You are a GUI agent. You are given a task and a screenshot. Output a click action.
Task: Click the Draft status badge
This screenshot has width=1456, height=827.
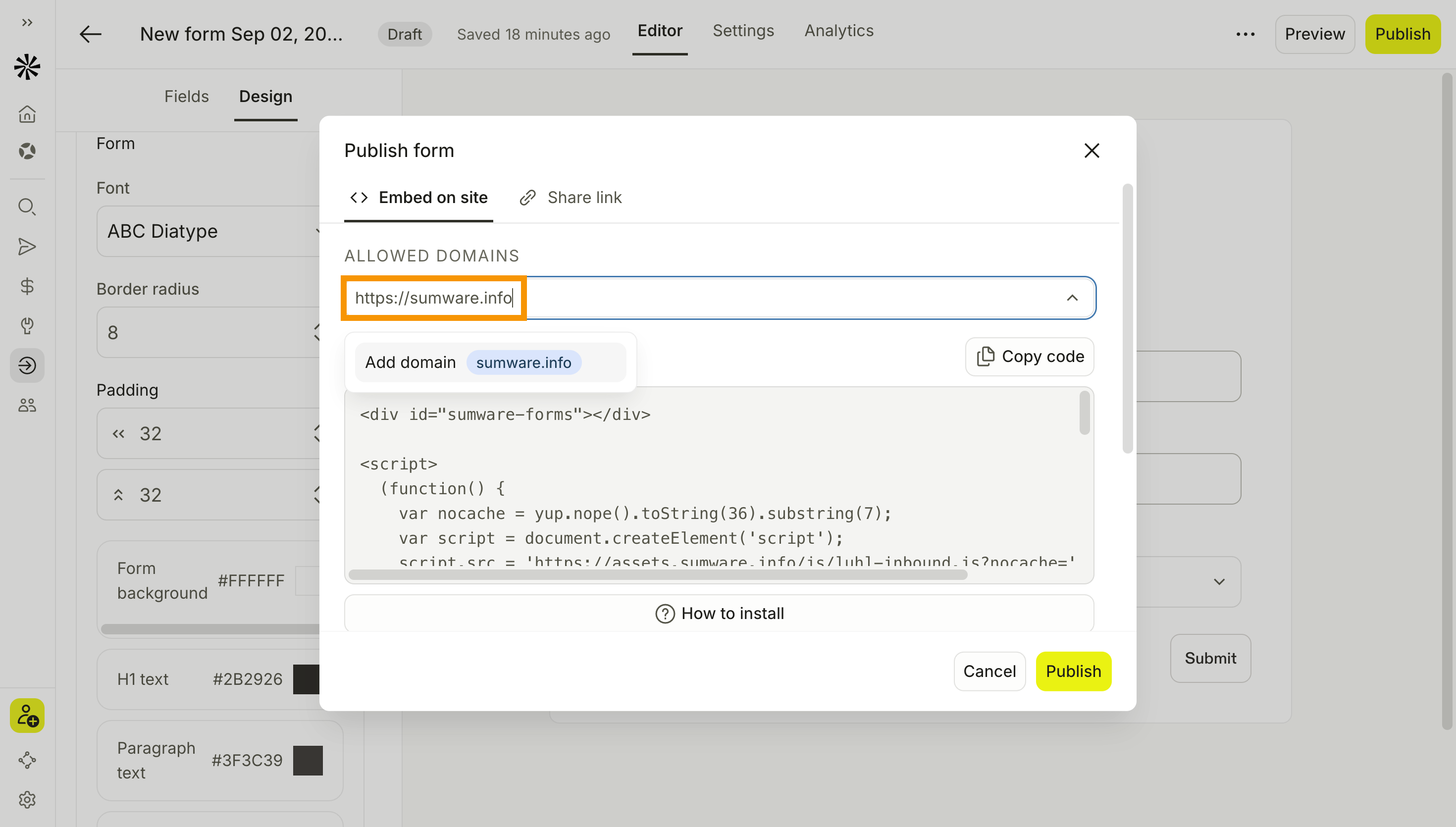[x=404, y=34]
